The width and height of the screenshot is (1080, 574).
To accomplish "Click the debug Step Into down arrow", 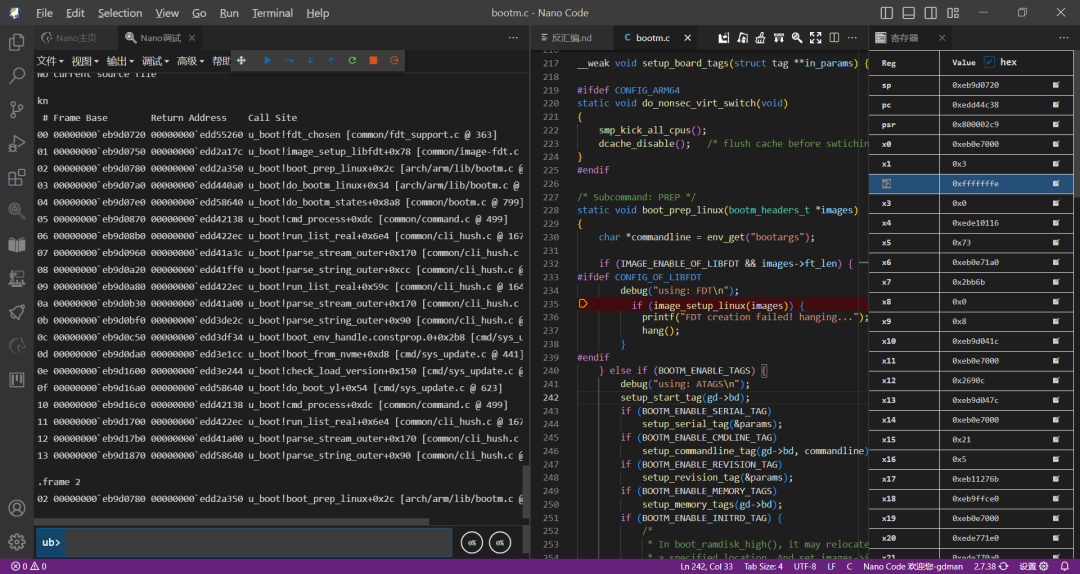I will point(310,61).
